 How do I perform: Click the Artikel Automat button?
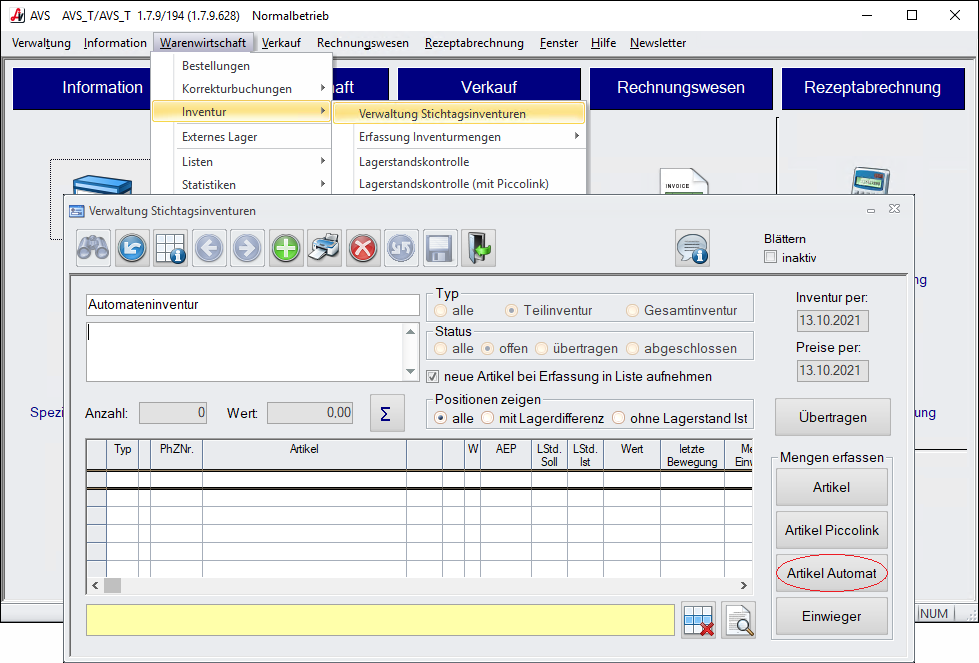click(x=831, y=574)
